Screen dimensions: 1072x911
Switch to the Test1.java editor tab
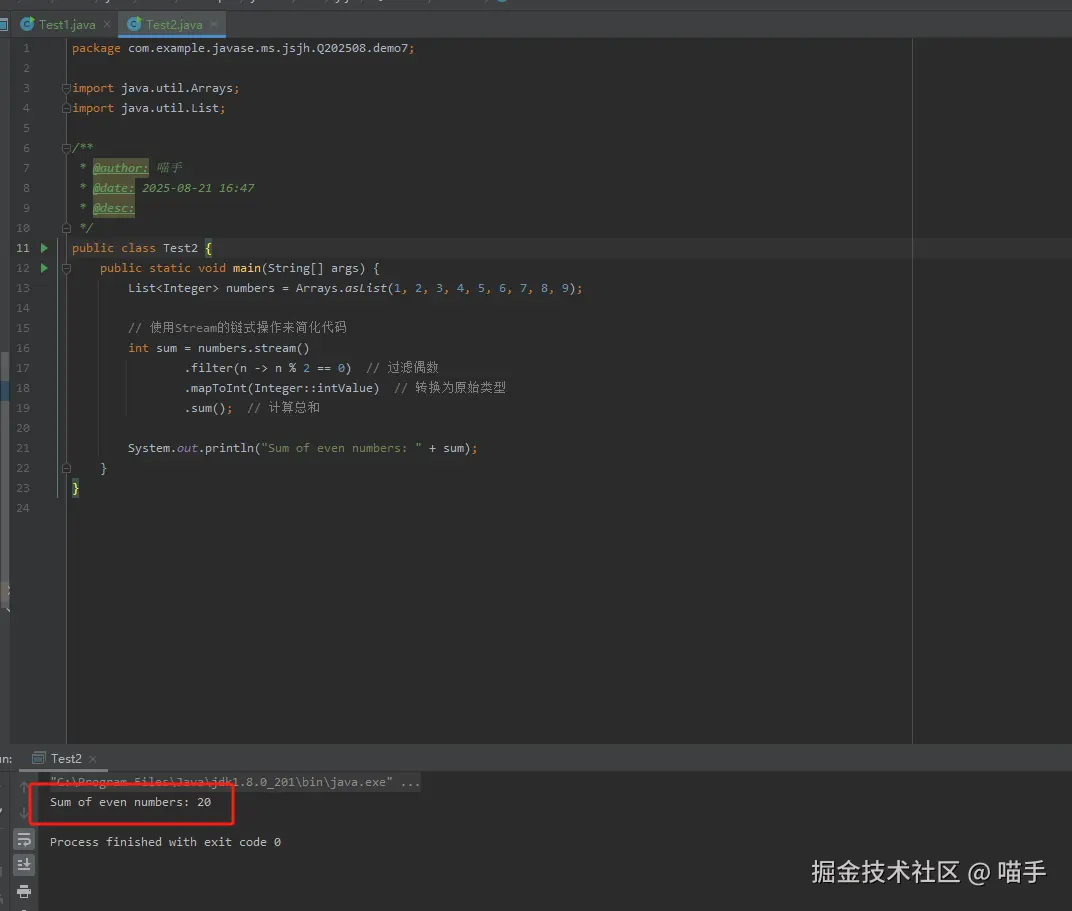click(66, 25)
